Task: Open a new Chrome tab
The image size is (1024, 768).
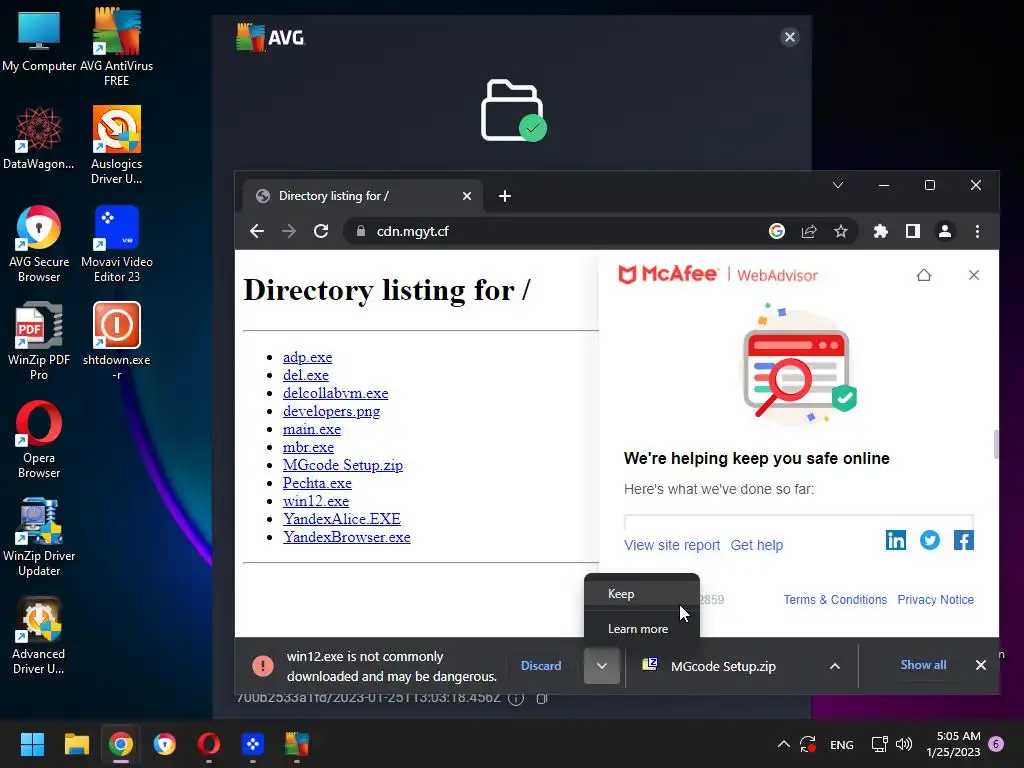Action: [504, 196]
